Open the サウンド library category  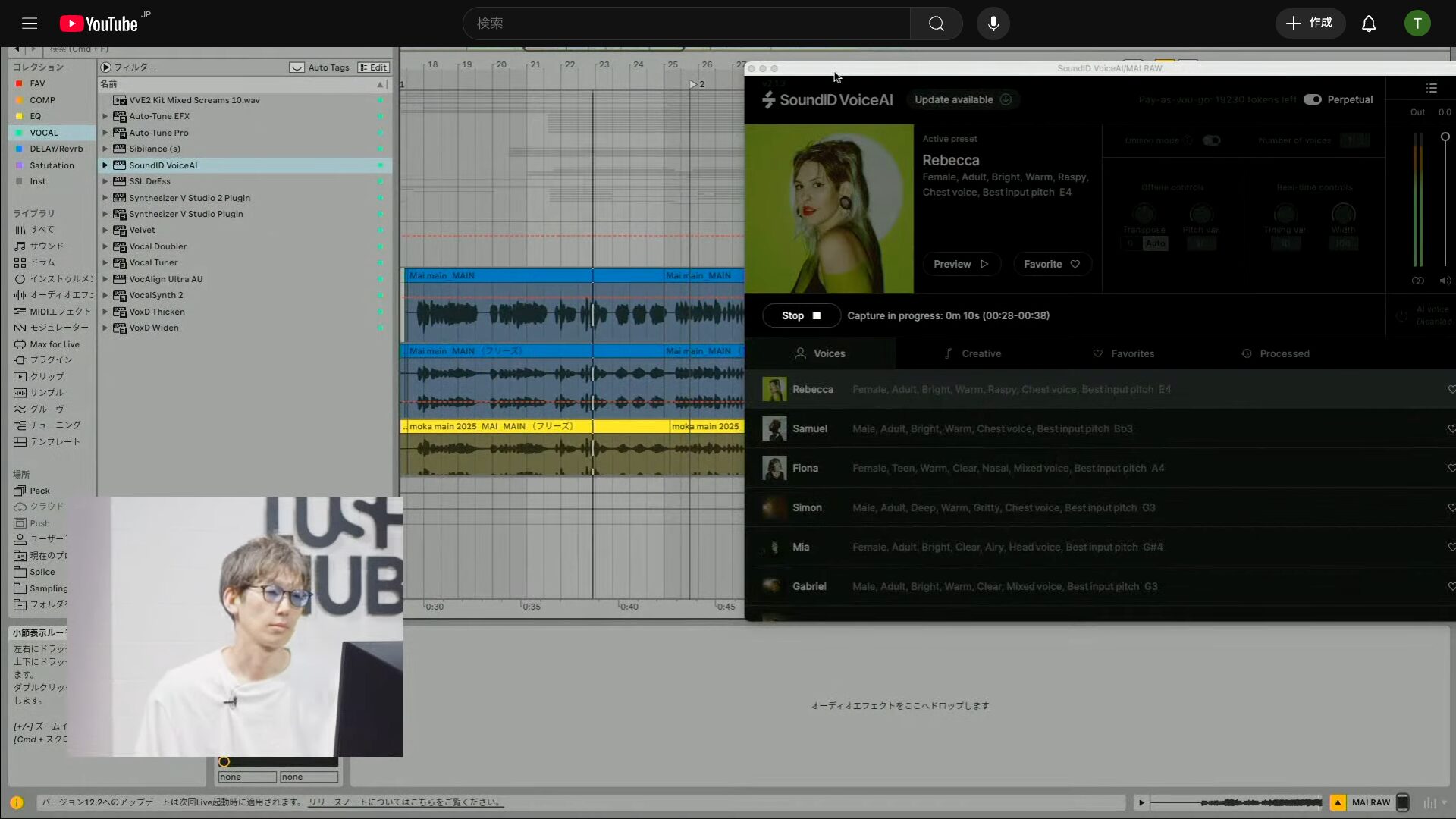pos(45,246)
